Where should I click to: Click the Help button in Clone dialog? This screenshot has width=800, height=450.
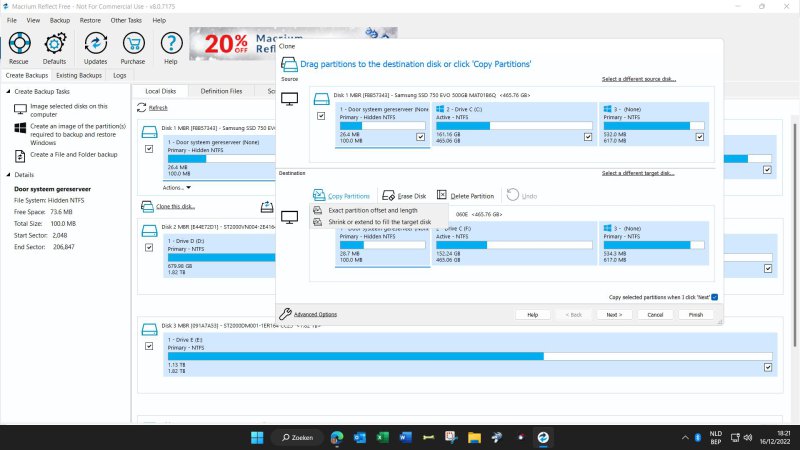tap(533, 315)
